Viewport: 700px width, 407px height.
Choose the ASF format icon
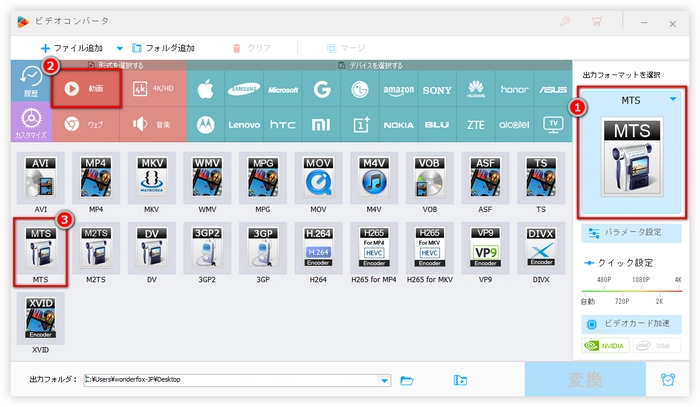(x=485, y=178)
